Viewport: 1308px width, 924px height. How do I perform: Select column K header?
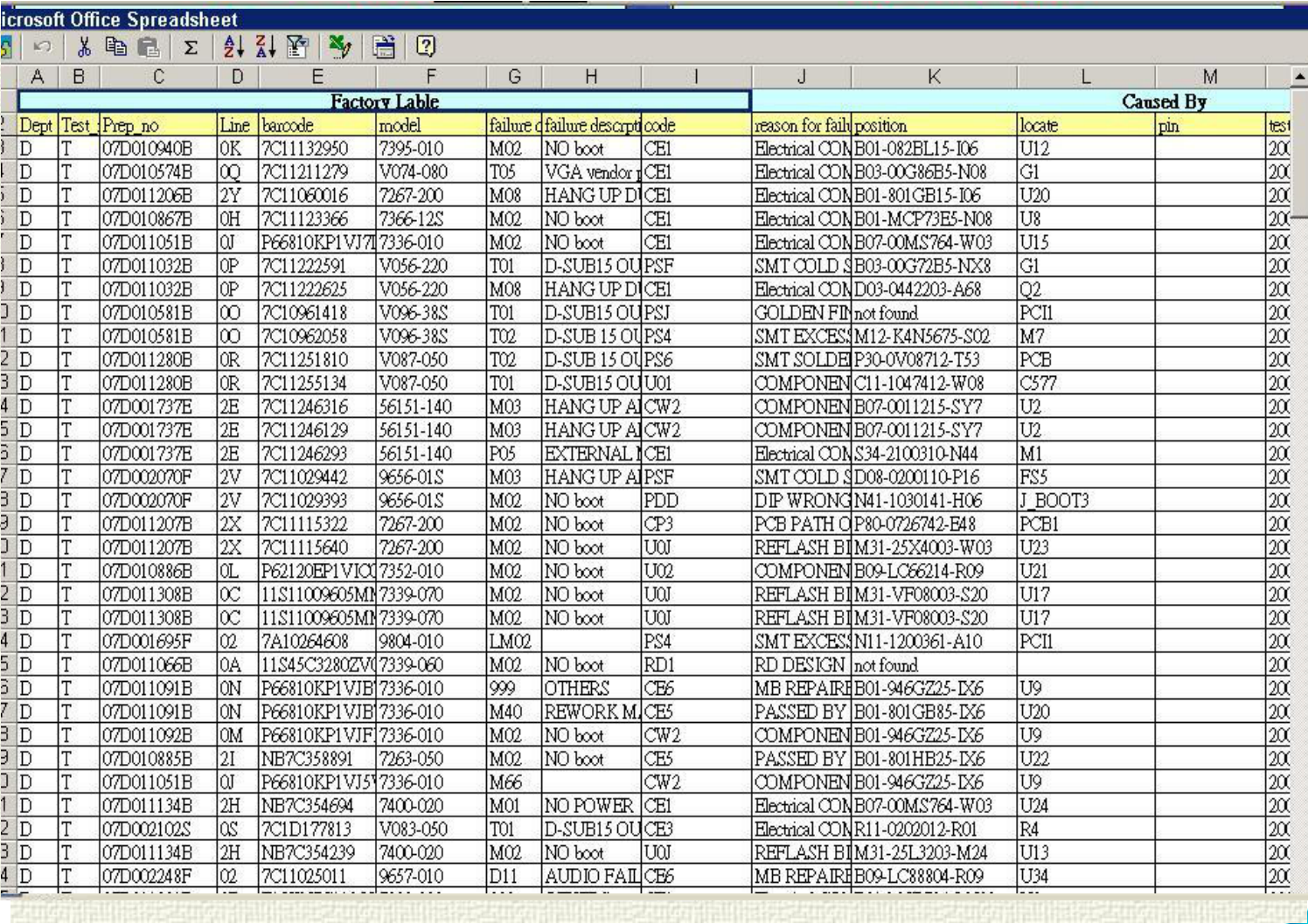pyautogui.click(x=934, y=77)
